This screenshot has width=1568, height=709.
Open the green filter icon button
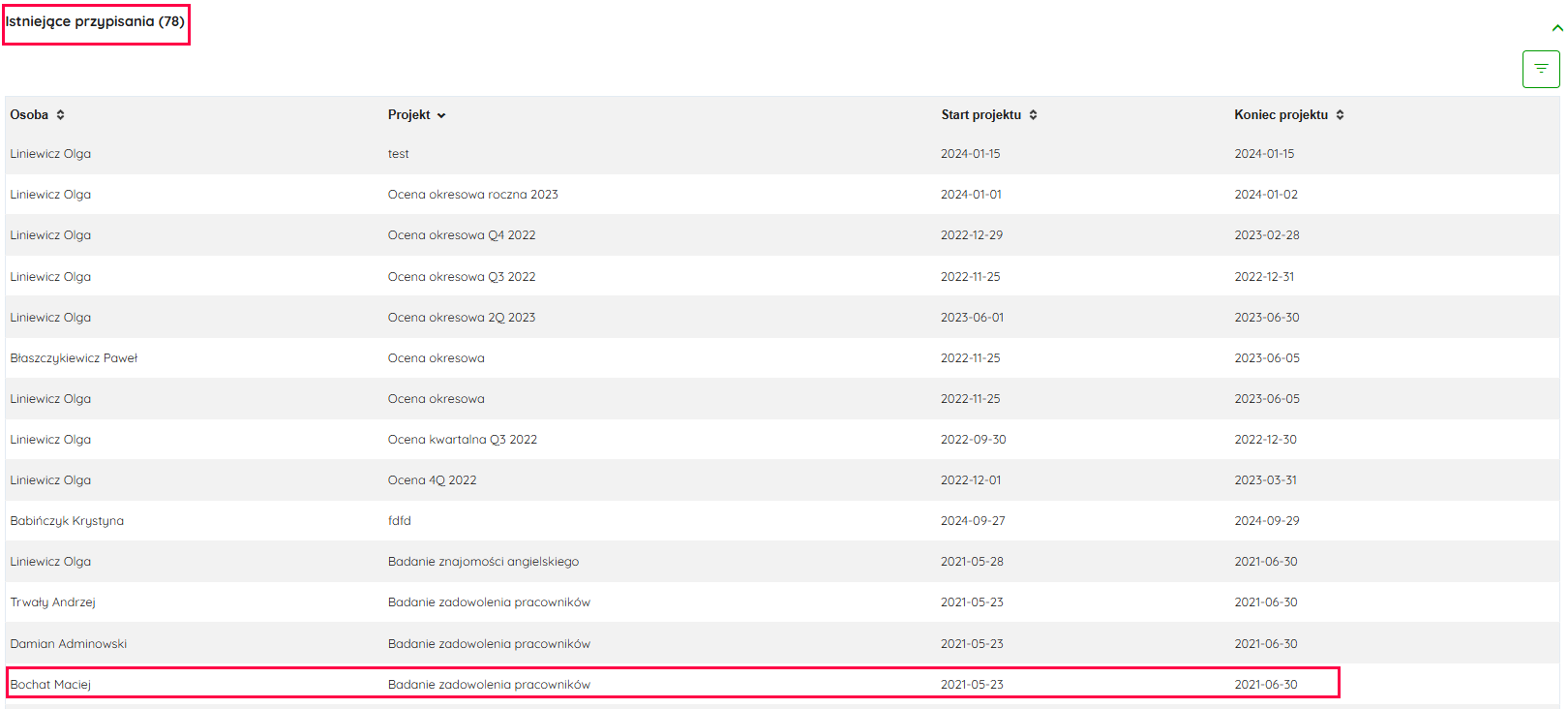coord(1540,69)
